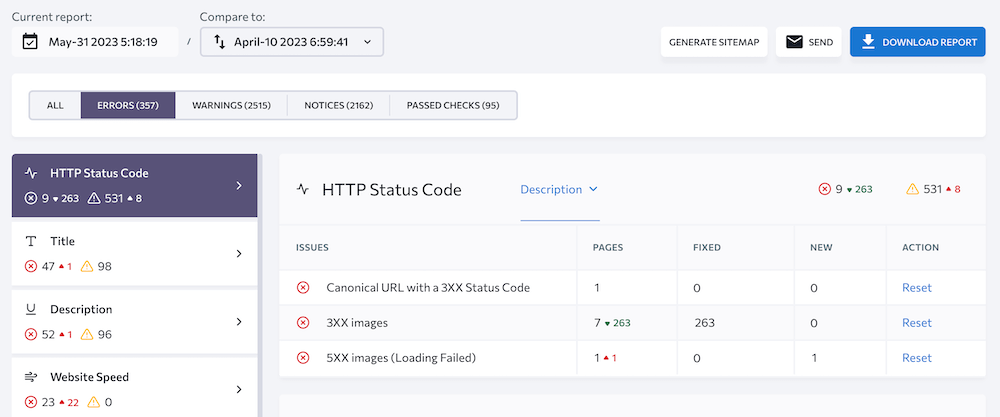This screenshot has height=417, width=1000.
Task: Click the pulse icon next to the HTTP Status Code heading
Action: coord(303,189)
